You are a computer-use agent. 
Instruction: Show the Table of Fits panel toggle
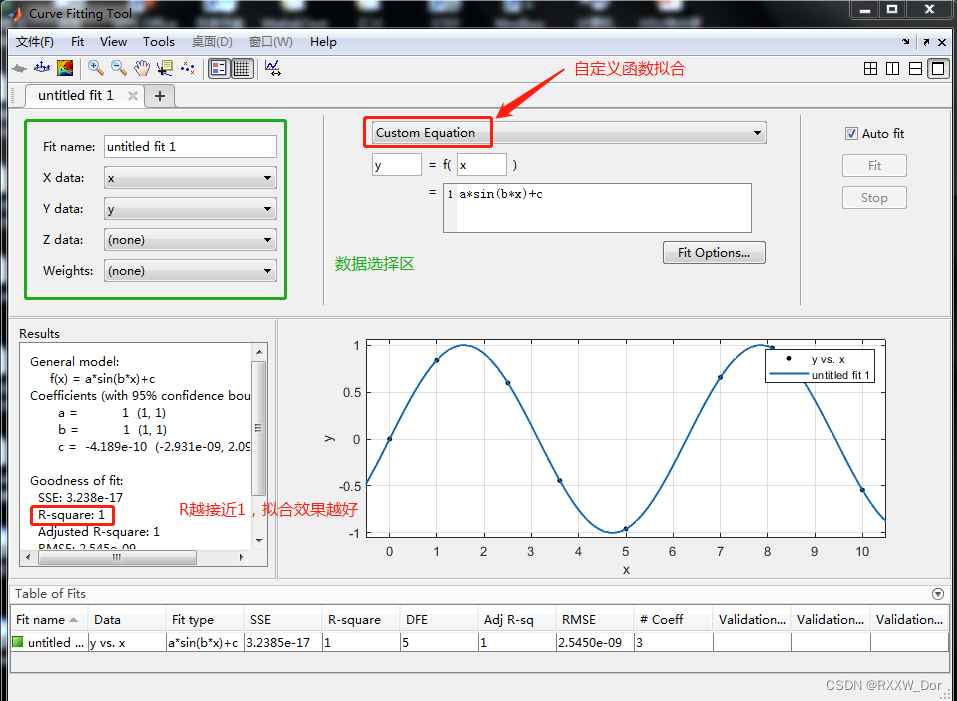pos(938,593)
